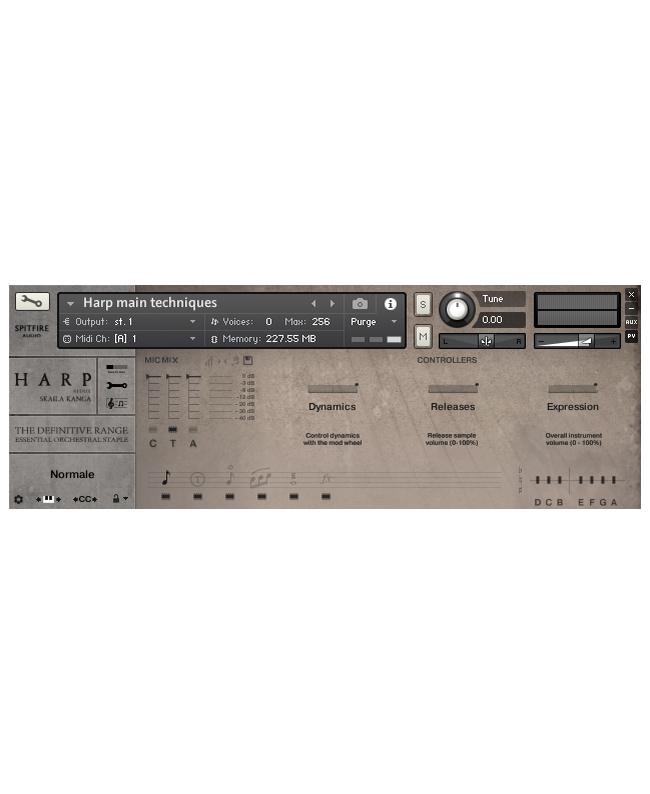Image resolution: width=650 pixels, height=794 pixels.
Task: Click the E harp pedal
Action: pos(581,480)
